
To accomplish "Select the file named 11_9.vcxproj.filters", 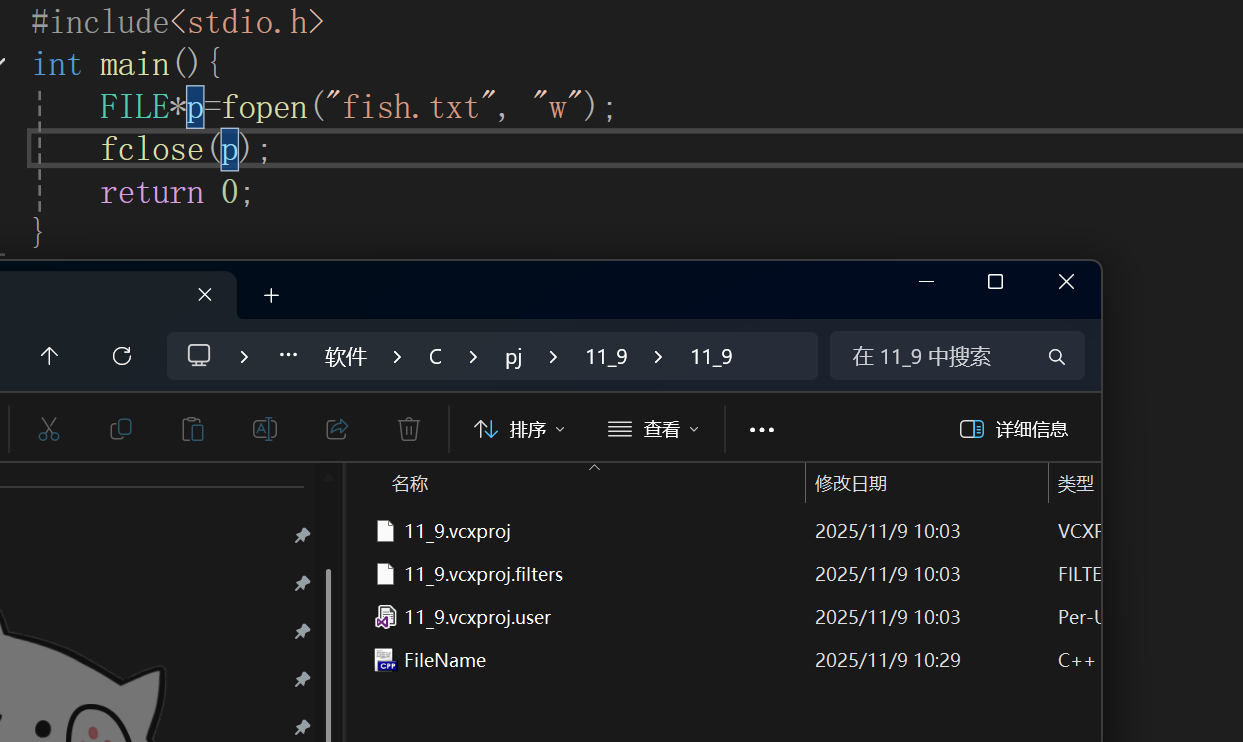I will click(x=483, y=574).
